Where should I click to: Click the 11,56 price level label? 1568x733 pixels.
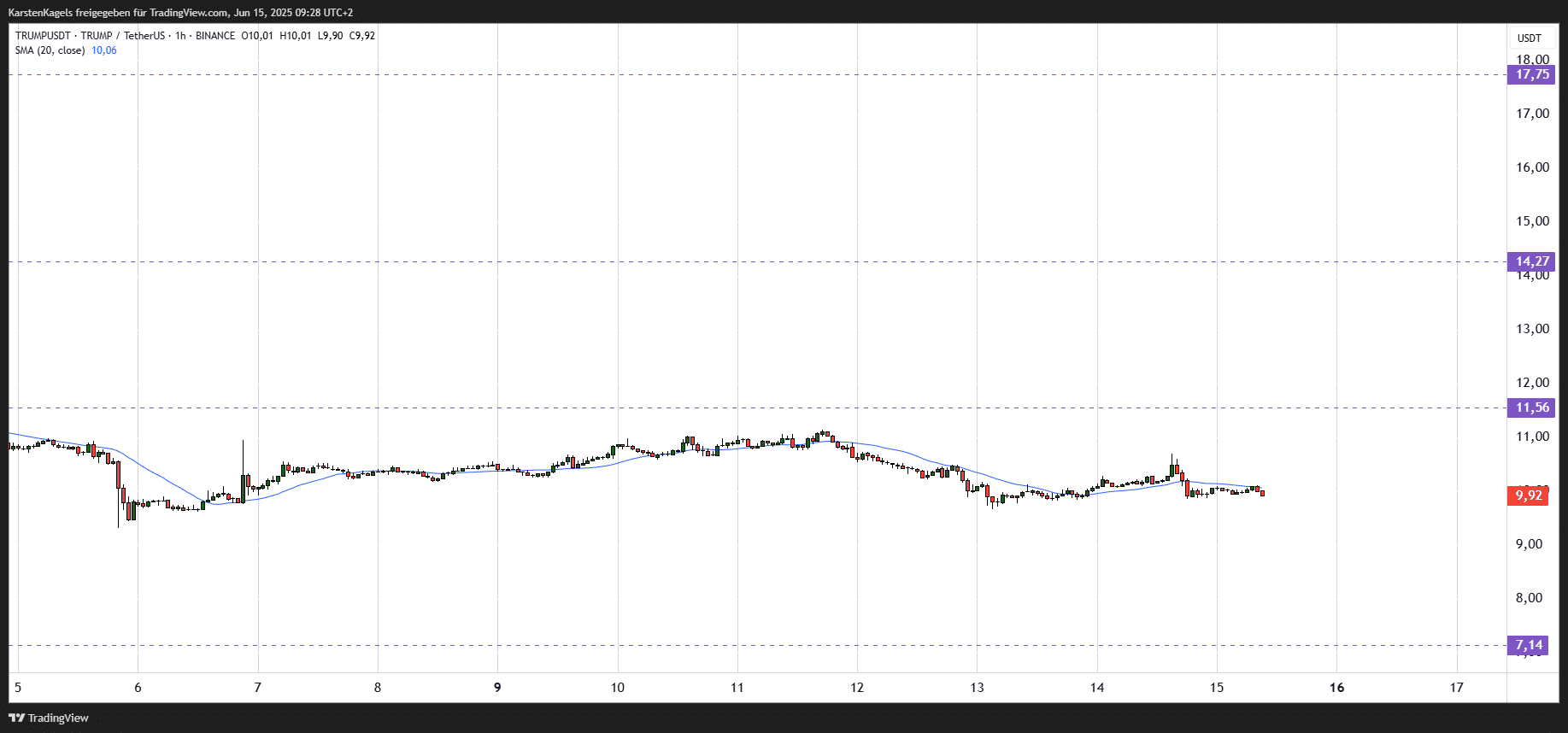click(1531, 408)
